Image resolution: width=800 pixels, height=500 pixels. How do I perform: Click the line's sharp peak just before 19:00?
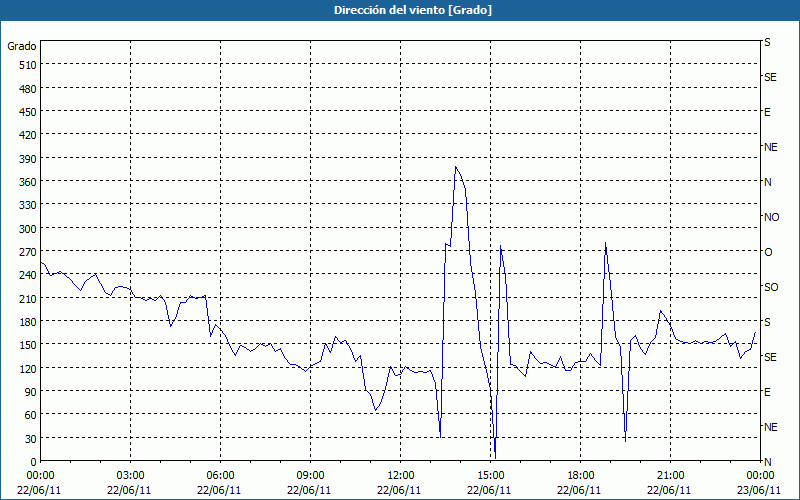[605, 243]
